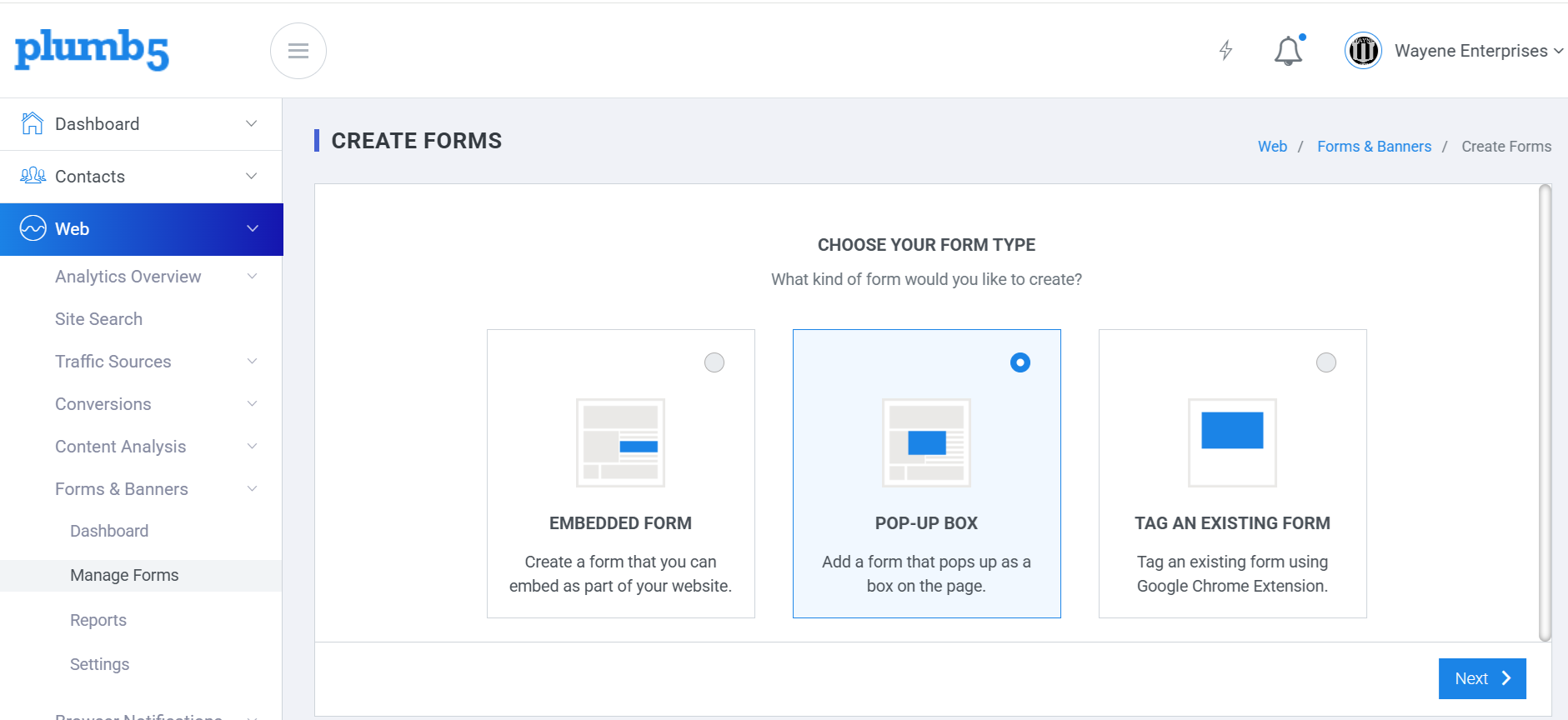Viewport: 1568px width, 720px height.
Task: Expand Conversions submenu arrow
Action: point(253,403)
